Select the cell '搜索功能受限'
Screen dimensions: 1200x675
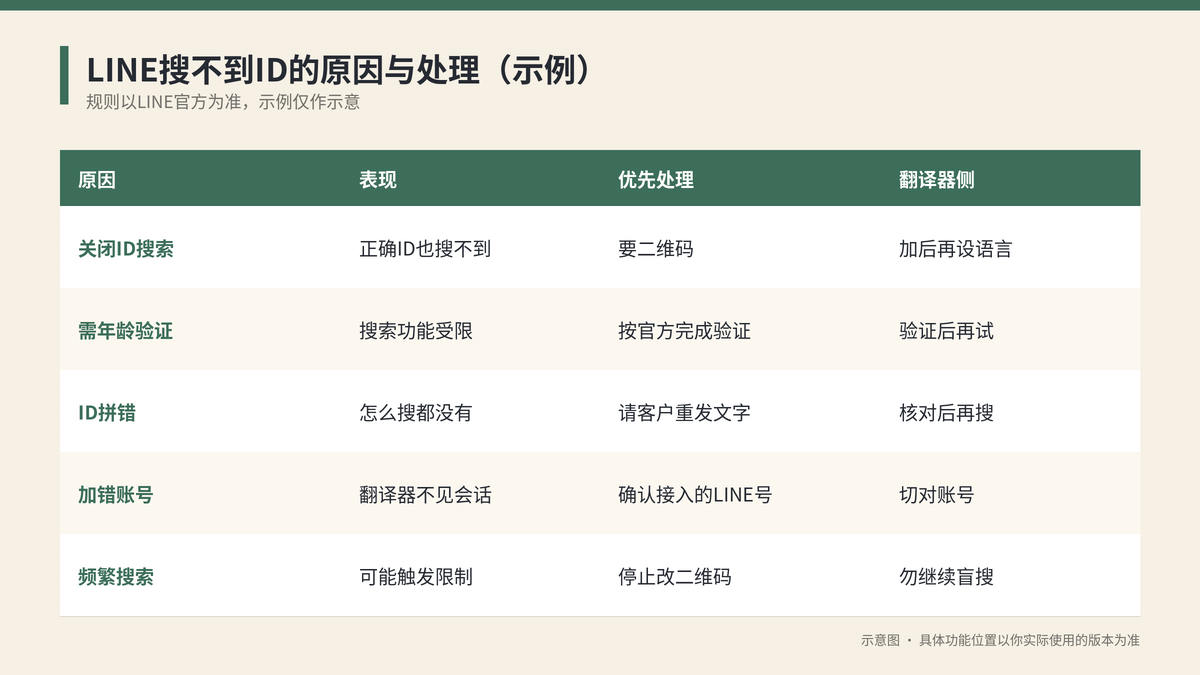pyautogui.click(x=416, y=331)
